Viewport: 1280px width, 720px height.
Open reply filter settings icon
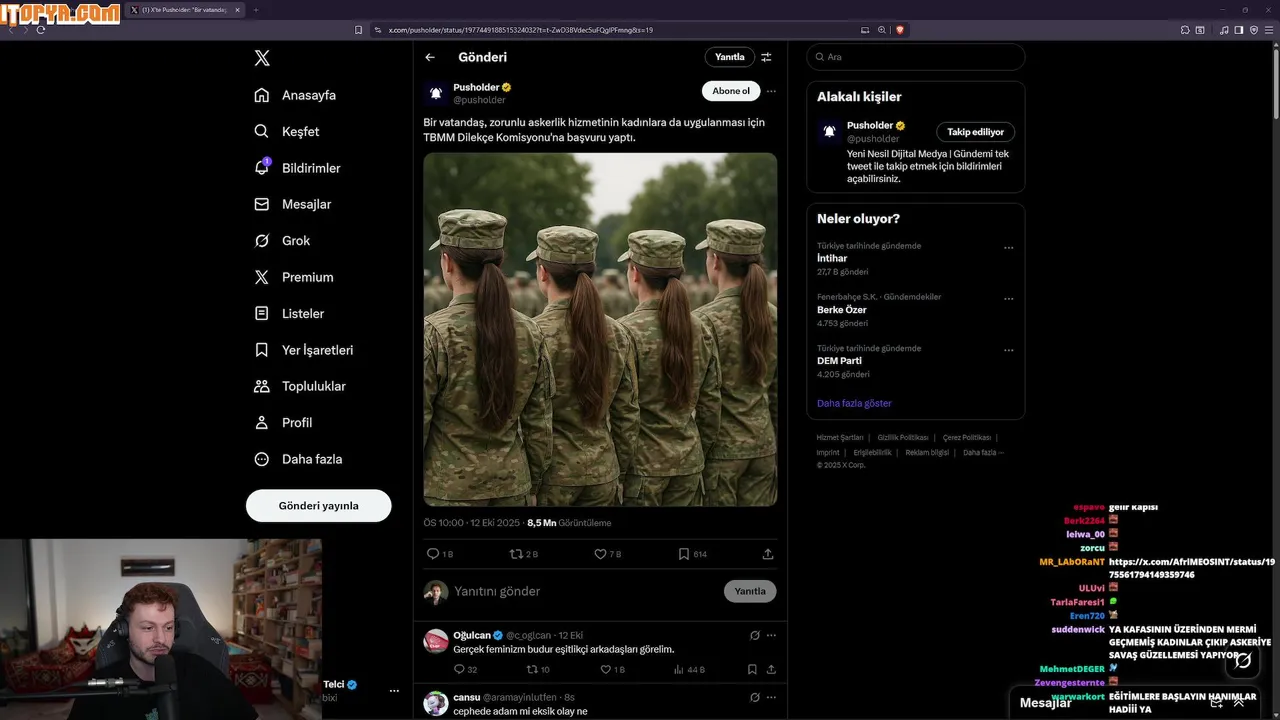pos(766,57)
